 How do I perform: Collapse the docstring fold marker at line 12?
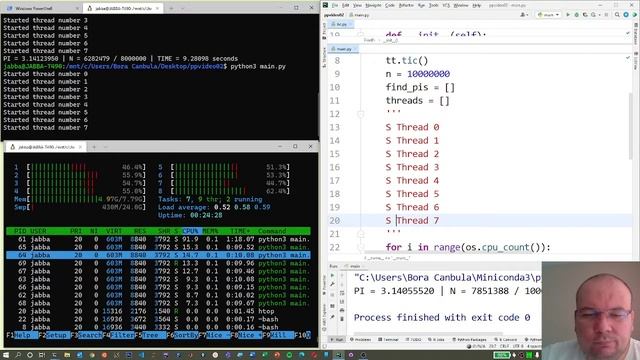pos(360,114)
